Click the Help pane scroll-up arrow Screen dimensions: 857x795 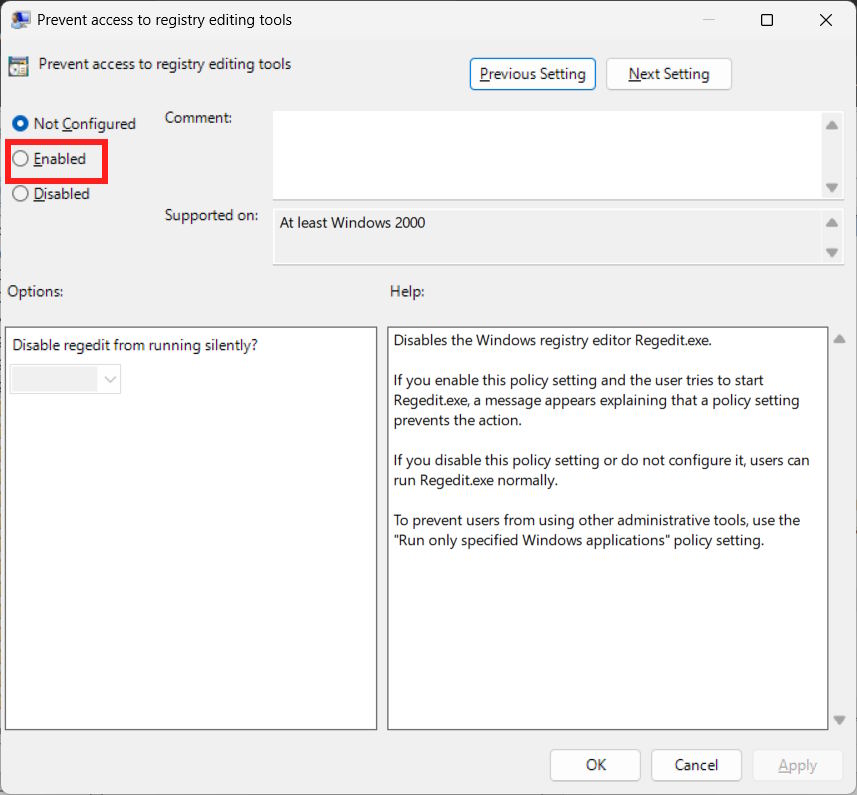(839, 338)
